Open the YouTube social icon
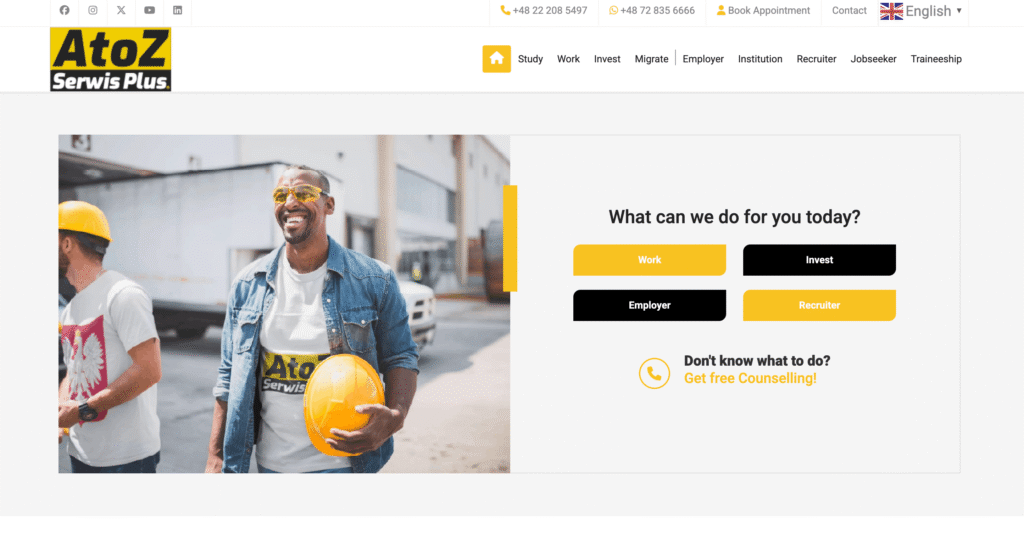Screen dimensions: 1024x535 pos(150,10)
